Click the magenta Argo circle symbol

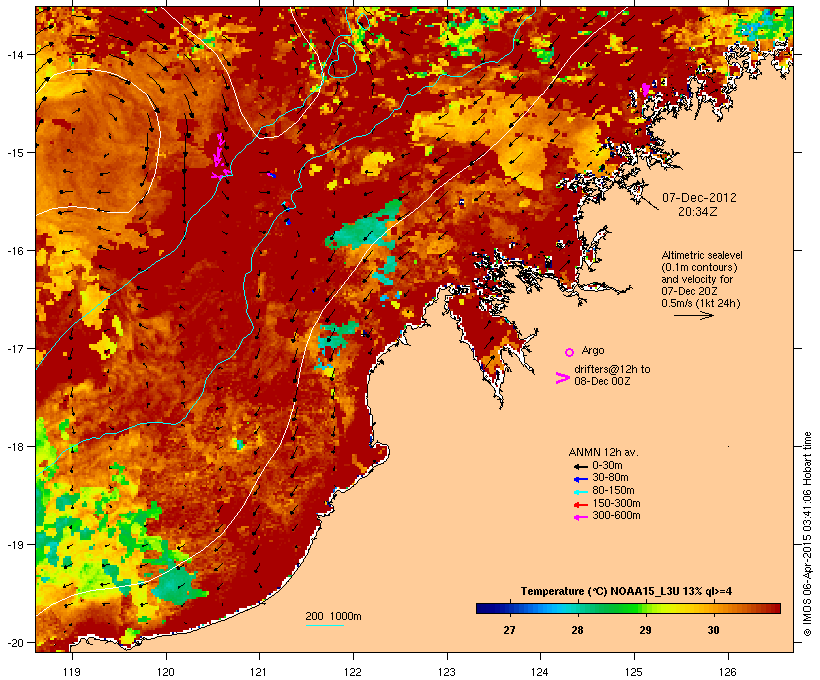[570, 353]
